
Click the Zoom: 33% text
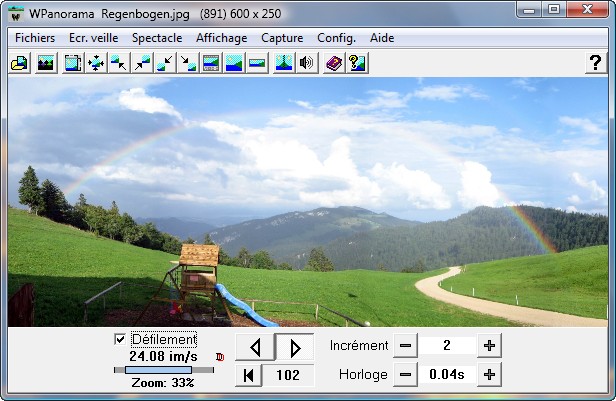163,383
